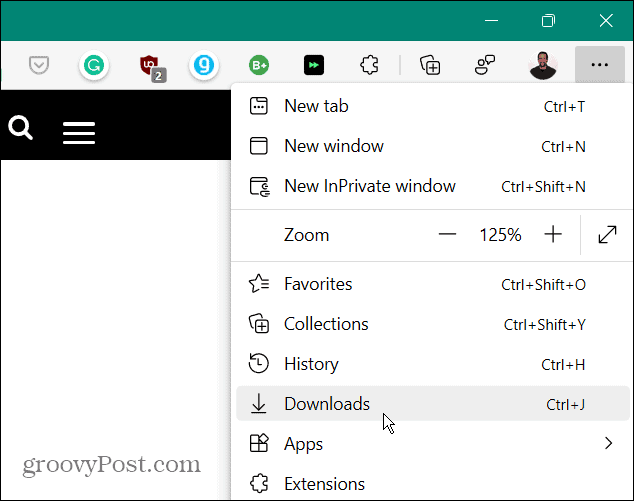
Task: Click the green B+ extension icon
Action: click(x=260, y=66)
